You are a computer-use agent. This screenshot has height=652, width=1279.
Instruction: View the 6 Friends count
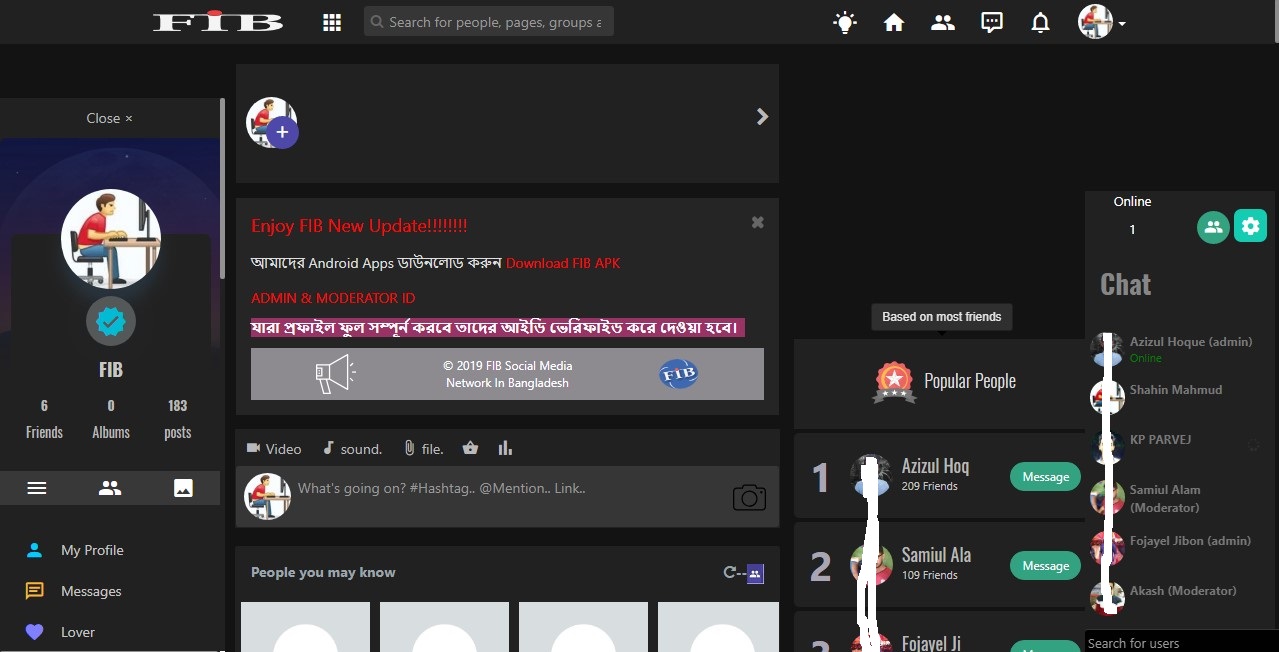tap(44, 419)
